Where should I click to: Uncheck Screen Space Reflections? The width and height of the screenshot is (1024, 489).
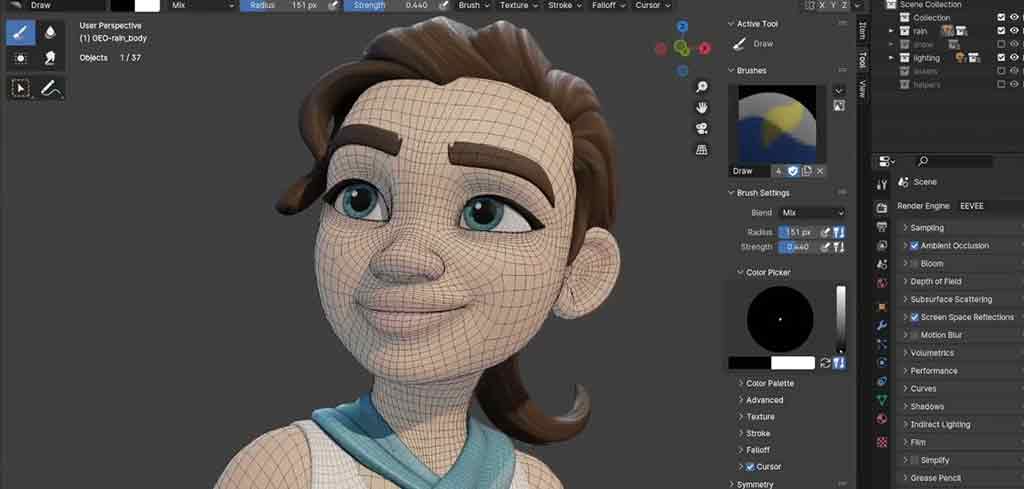[x=914, y=318]
